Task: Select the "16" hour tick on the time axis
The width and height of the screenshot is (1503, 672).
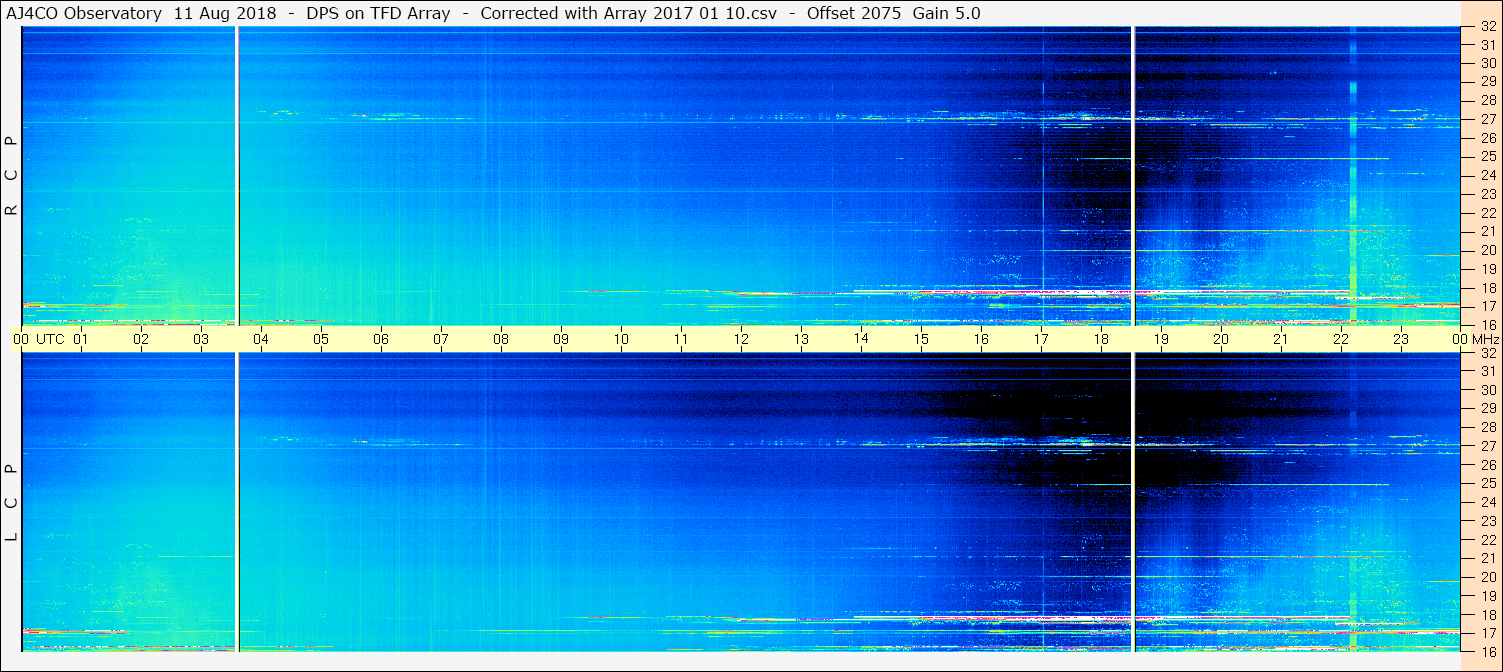Action: pos(981,339)
